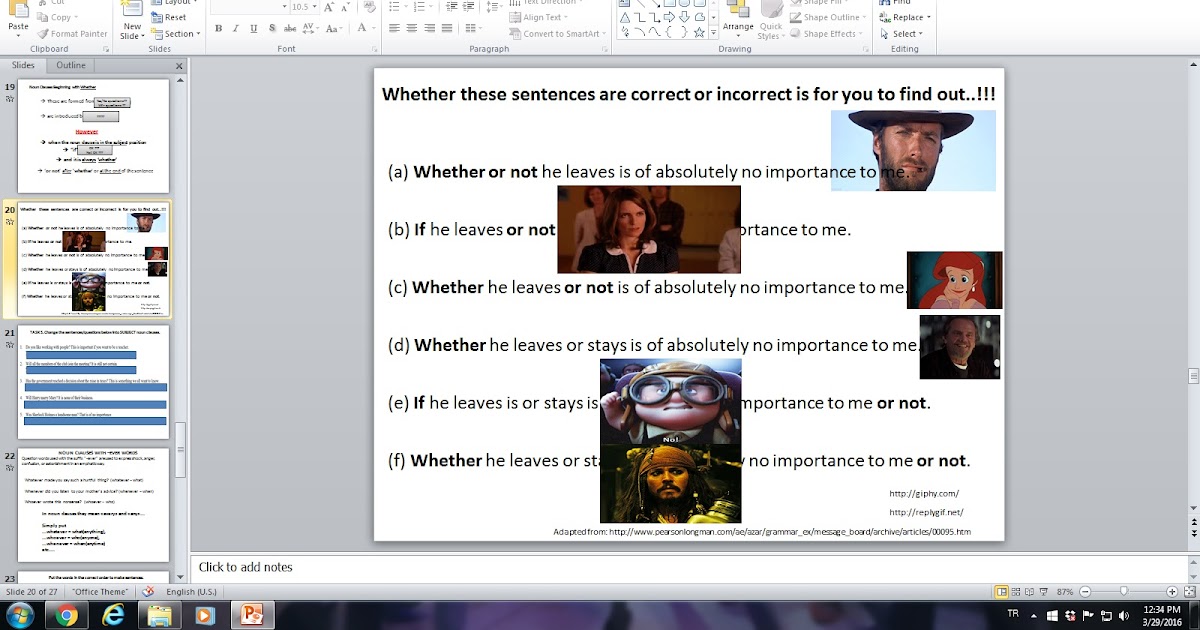1200x630 pixels.
Task: Open the Font dialog launcher
Action: 374,48
